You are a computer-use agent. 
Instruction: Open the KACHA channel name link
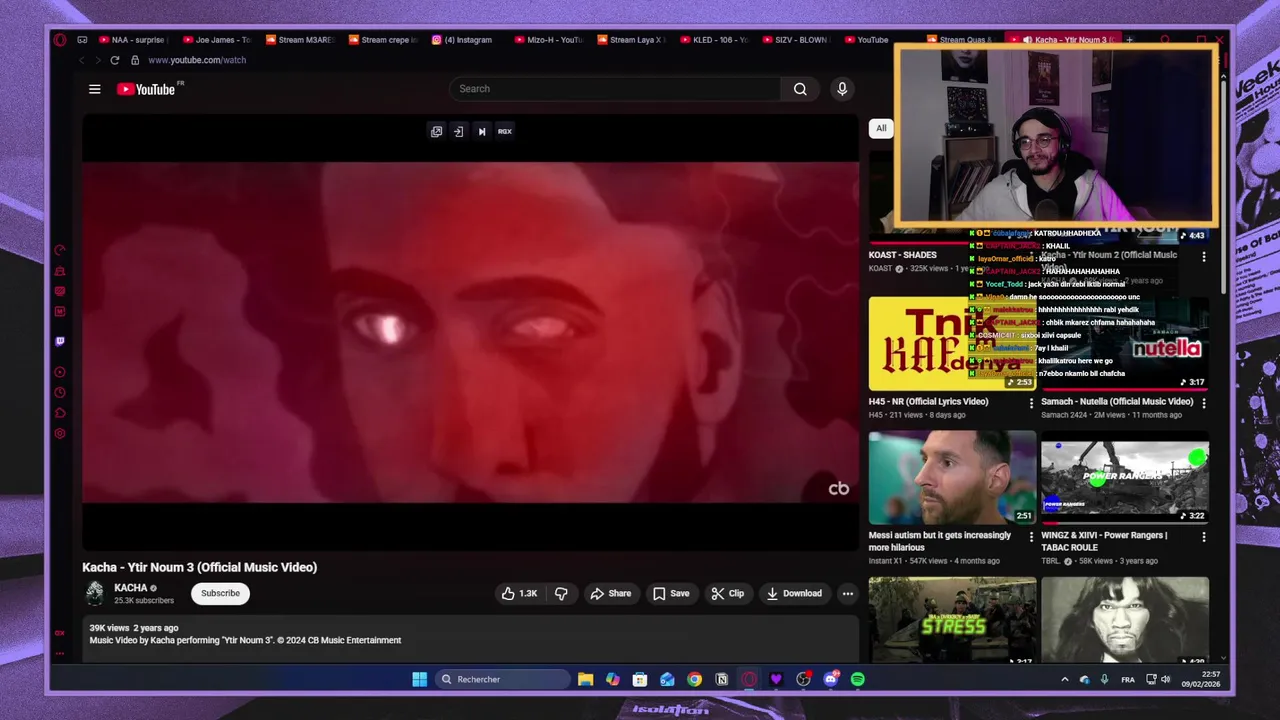pos(130,588)
